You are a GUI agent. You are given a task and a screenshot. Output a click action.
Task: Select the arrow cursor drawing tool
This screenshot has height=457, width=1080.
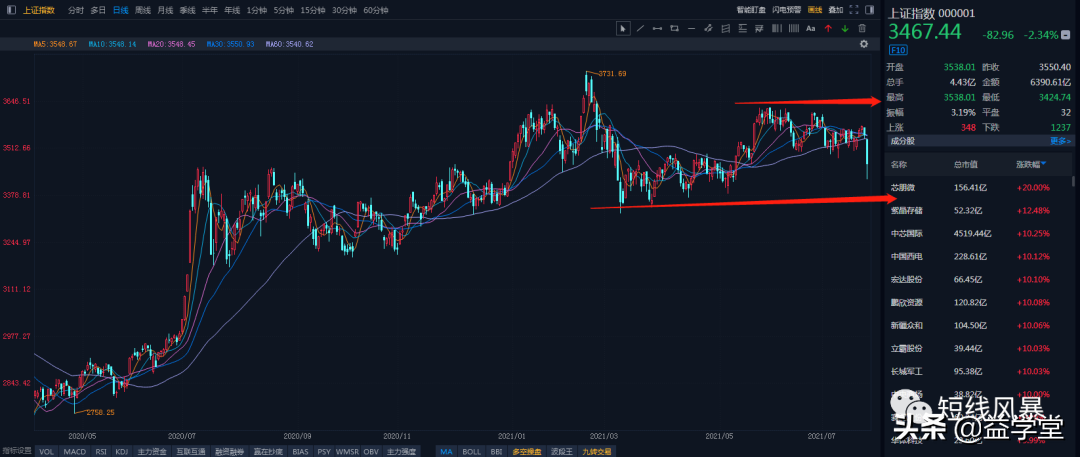pos(623,28)
